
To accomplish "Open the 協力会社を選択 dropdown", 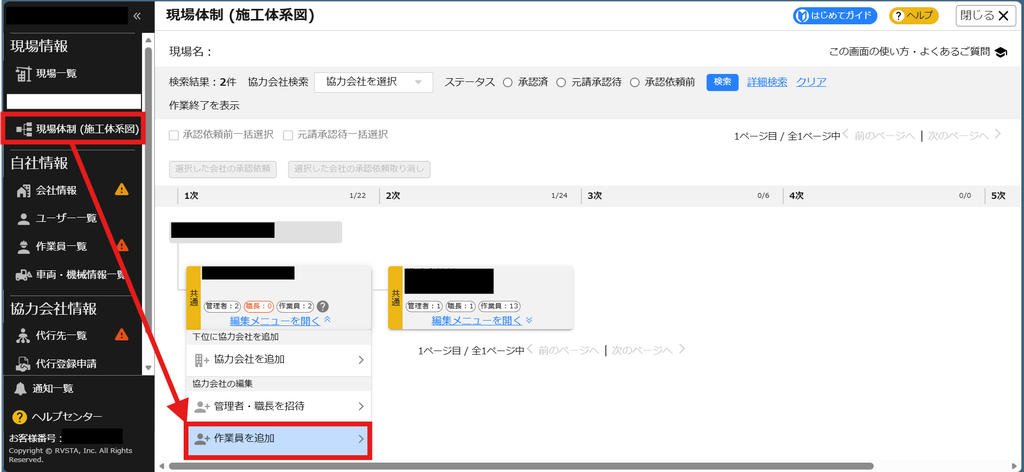I will tap(374, 82).
